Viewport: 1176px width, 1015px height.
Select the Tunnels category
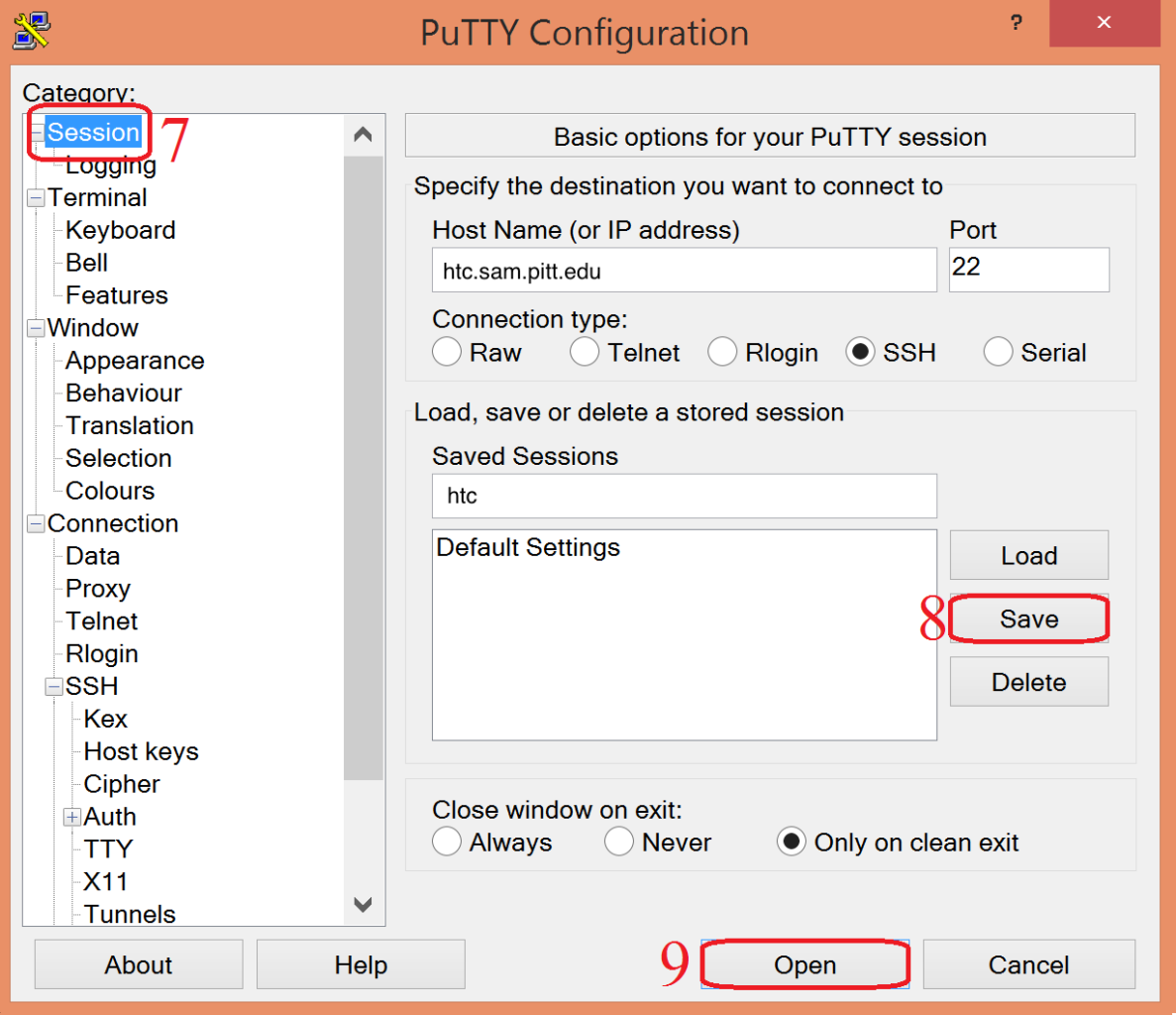click(130, 914)
